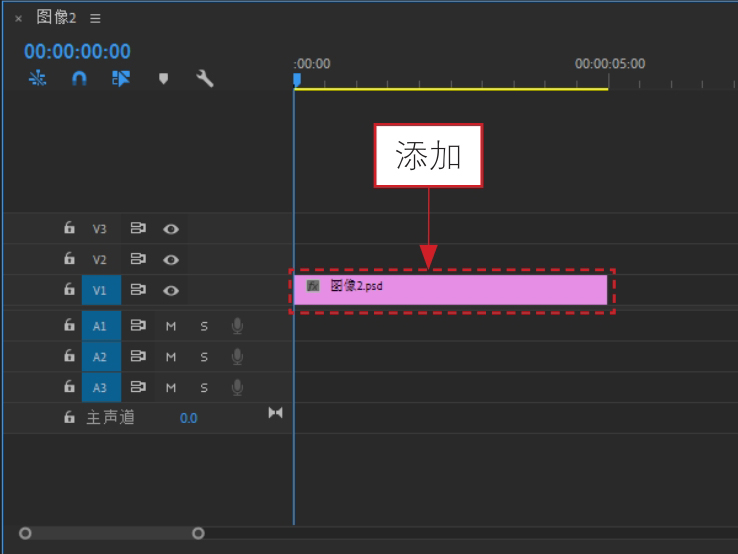This screenshot has width=738, height=554.
Task: Mute track A2
Action: [171, 357]
